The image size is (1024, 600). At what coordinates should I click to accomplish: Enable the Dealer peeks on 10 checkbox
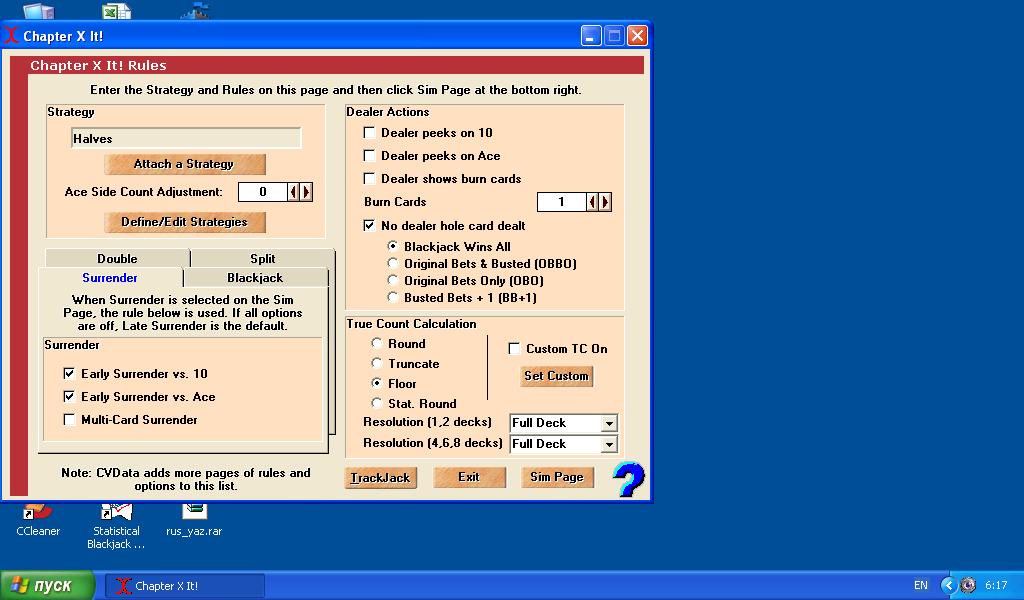(370, 133)
